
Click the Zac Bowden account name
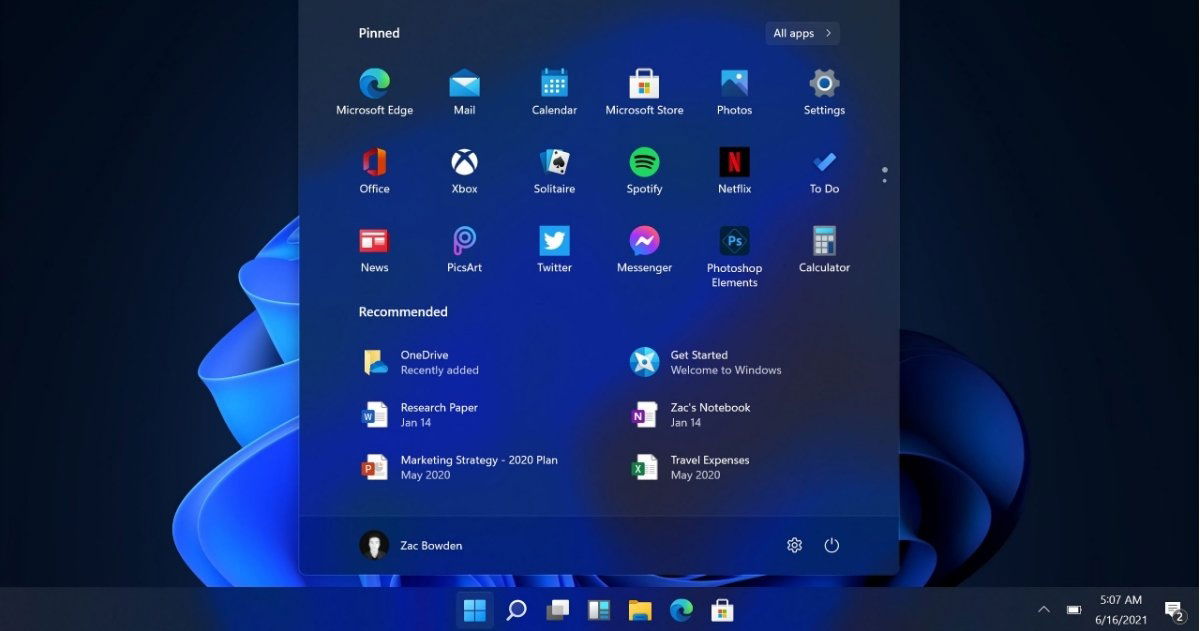(x=432, y=545)
